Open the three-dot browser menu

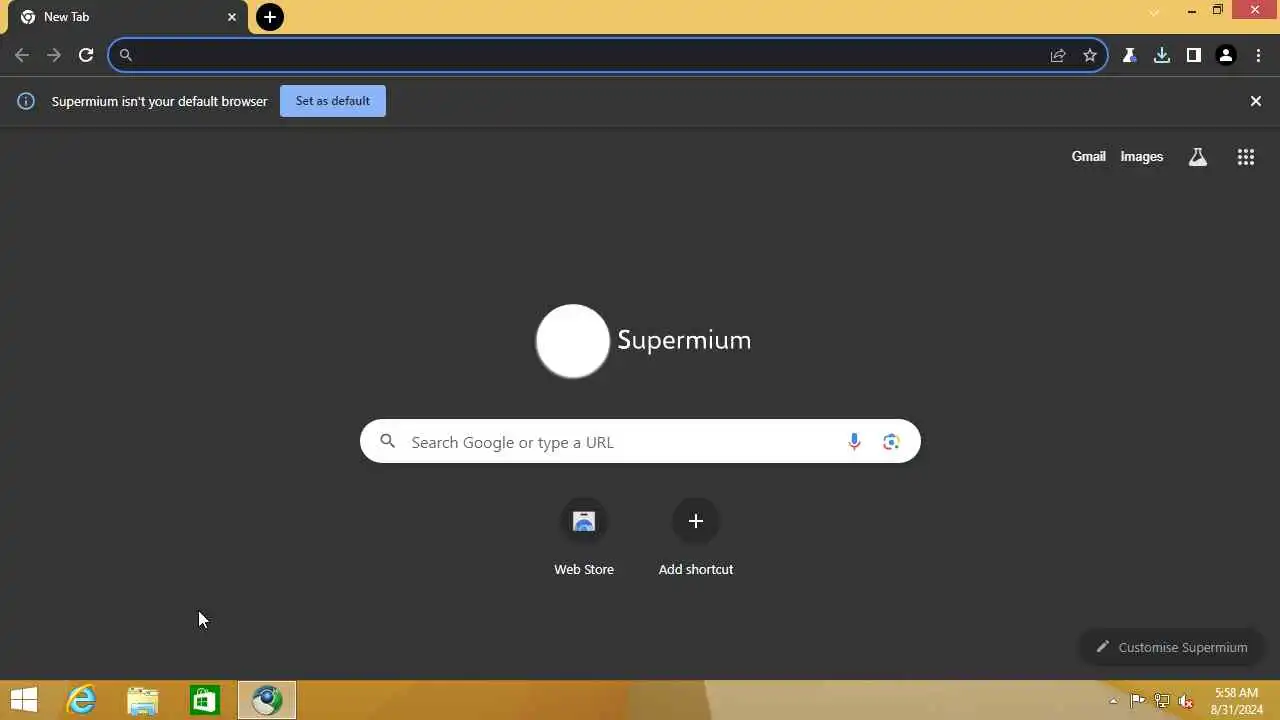coord(1258,55)
